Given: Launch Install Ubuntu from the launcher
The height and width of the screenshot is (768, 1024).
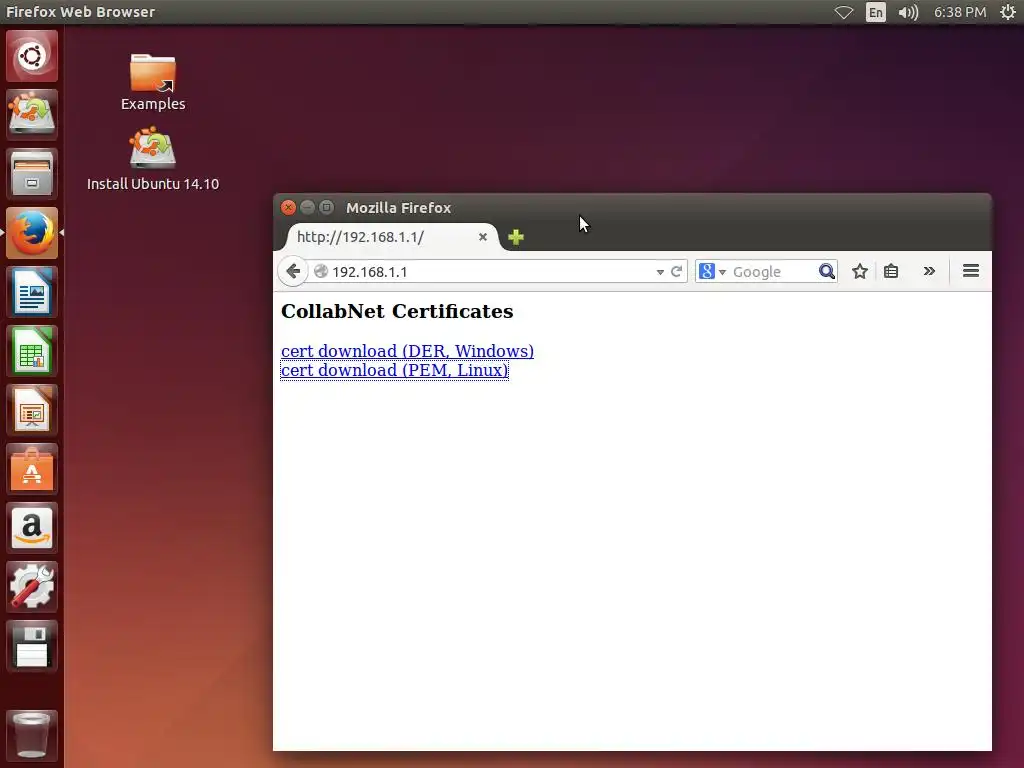Looking at the screenshot, I should (32, 115).
